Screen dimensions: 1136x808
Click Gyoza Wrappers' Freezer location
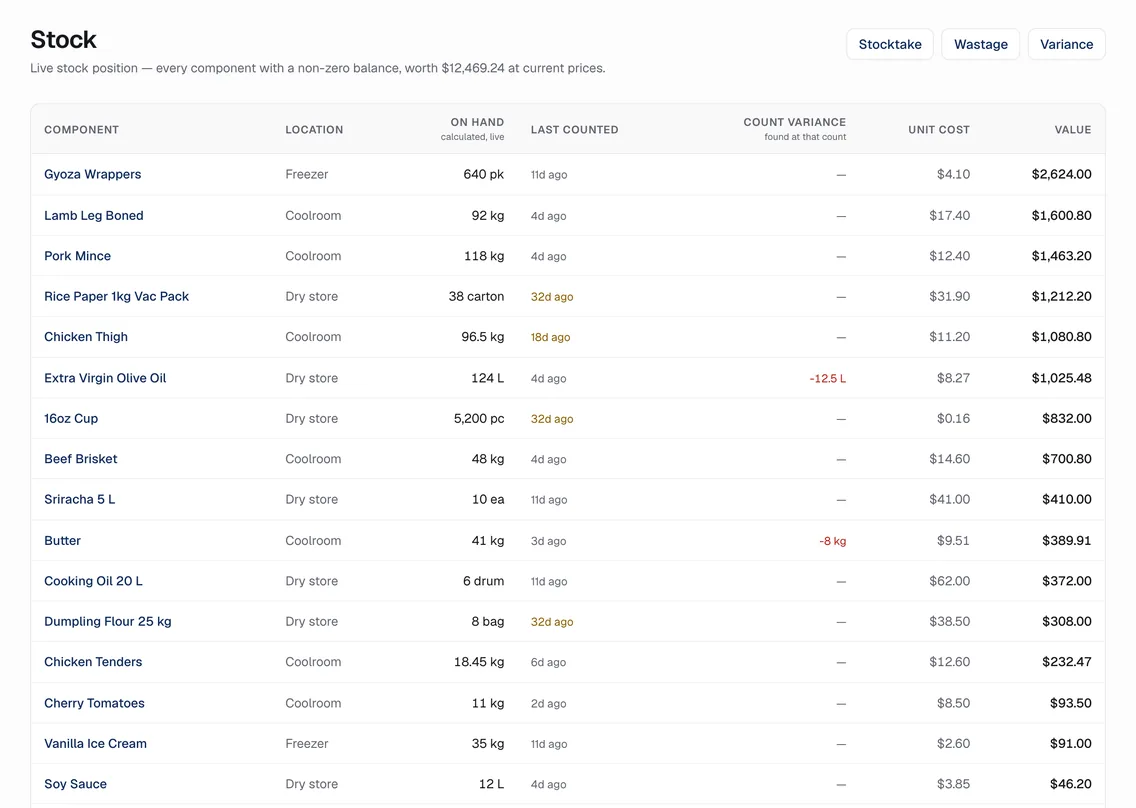click(x=306, y=175)
